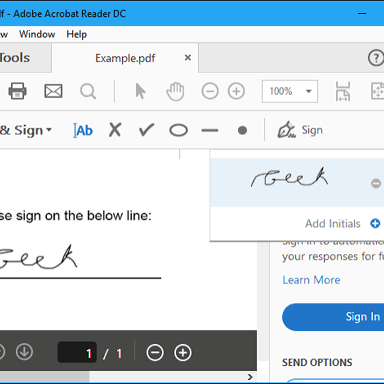384x384 pixels.
Task: Open the 100% zoom level dropdown
Action: coord(290,91)
